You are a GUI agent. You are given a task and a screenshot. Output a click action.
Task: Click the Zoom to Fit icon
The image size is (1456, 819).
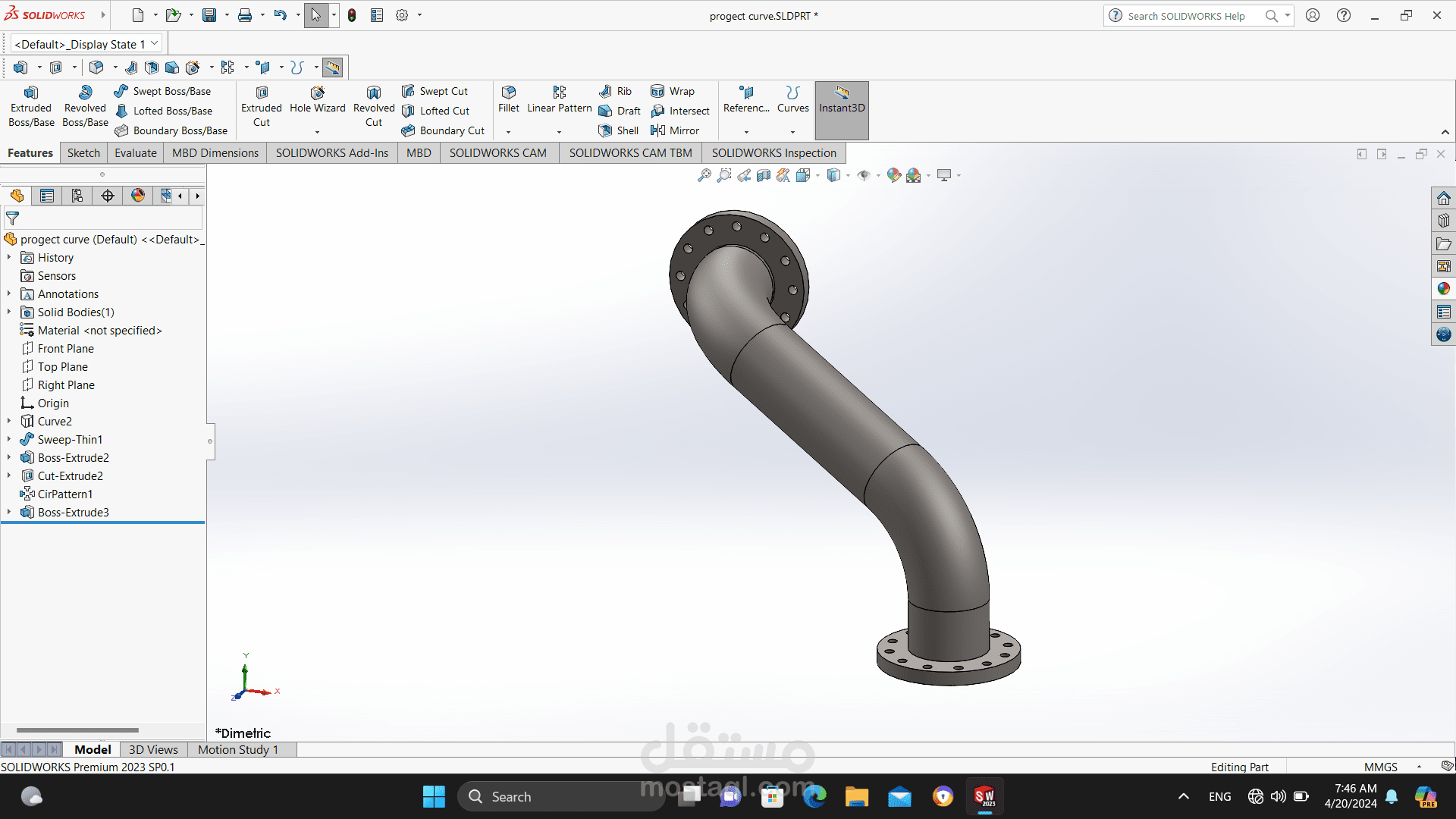pyautogui.click(x=704, y=175)
